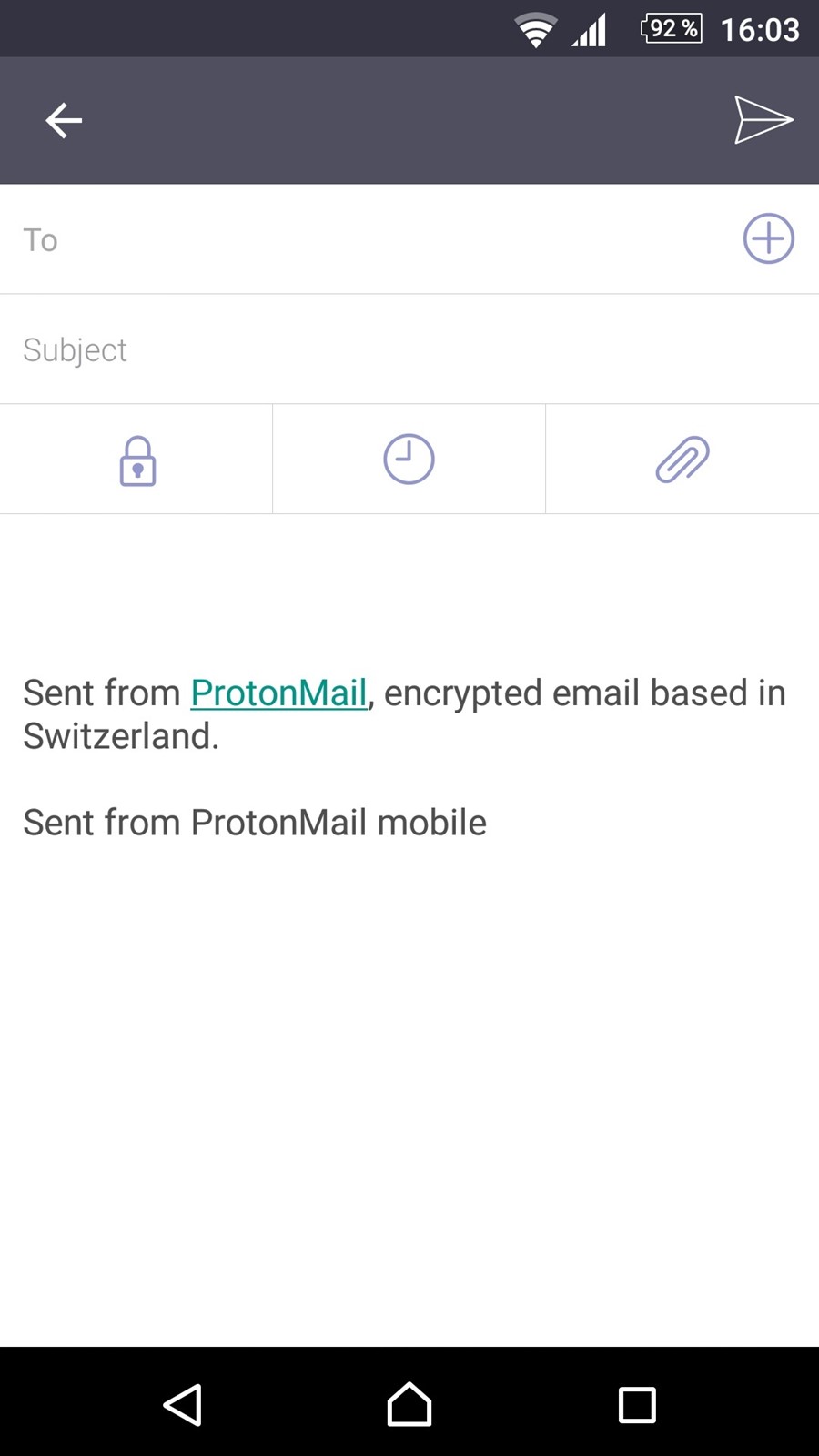Place cursor at the word "Switzerland."
Viewport: 819px width, 1456px height.
tap(121, 736)
